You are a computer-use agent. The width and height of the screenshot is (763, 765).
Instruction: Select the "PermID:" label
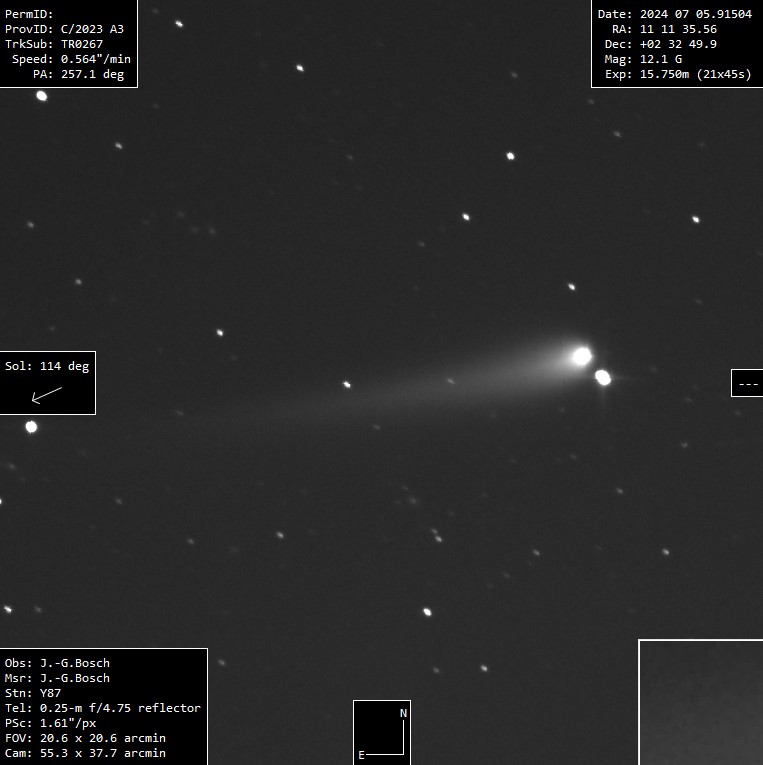click(29, 14)
